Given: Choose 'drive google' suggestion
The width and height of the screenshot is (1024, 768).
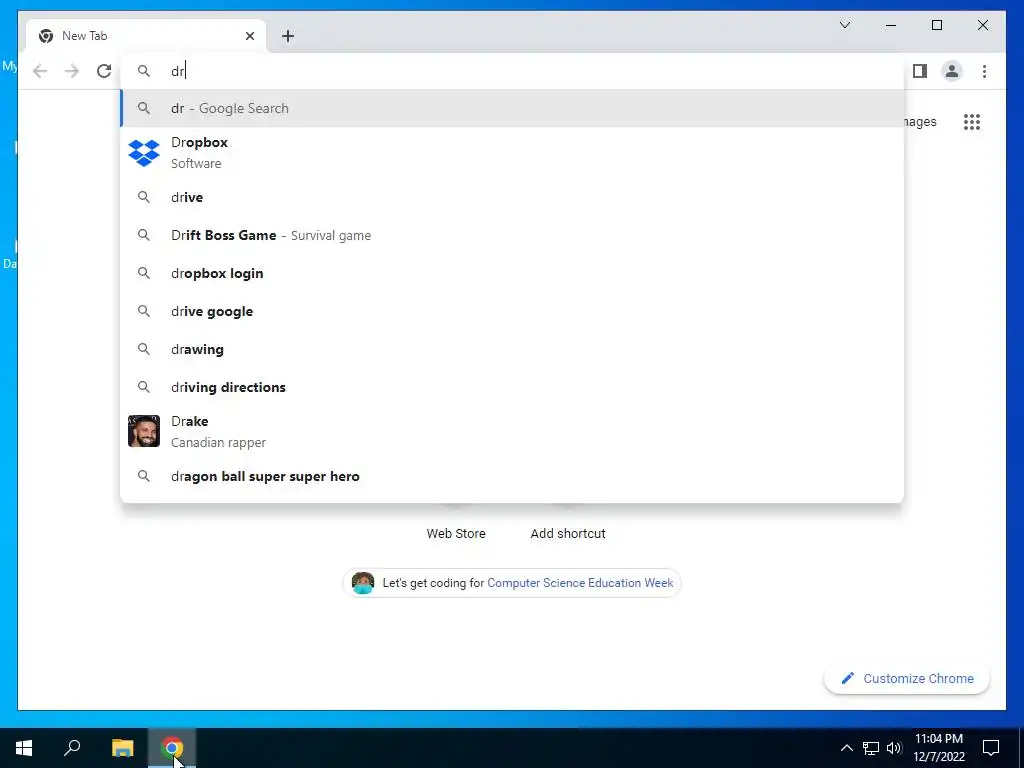Looking at the screenshot, I should pyautogui.click(x=512, y=312).
